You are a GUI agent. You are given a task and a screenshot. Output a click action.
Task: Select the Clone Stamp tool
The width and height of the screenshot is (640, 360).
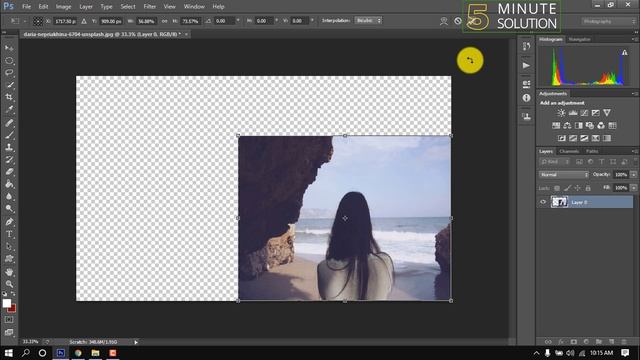[9, 147]
